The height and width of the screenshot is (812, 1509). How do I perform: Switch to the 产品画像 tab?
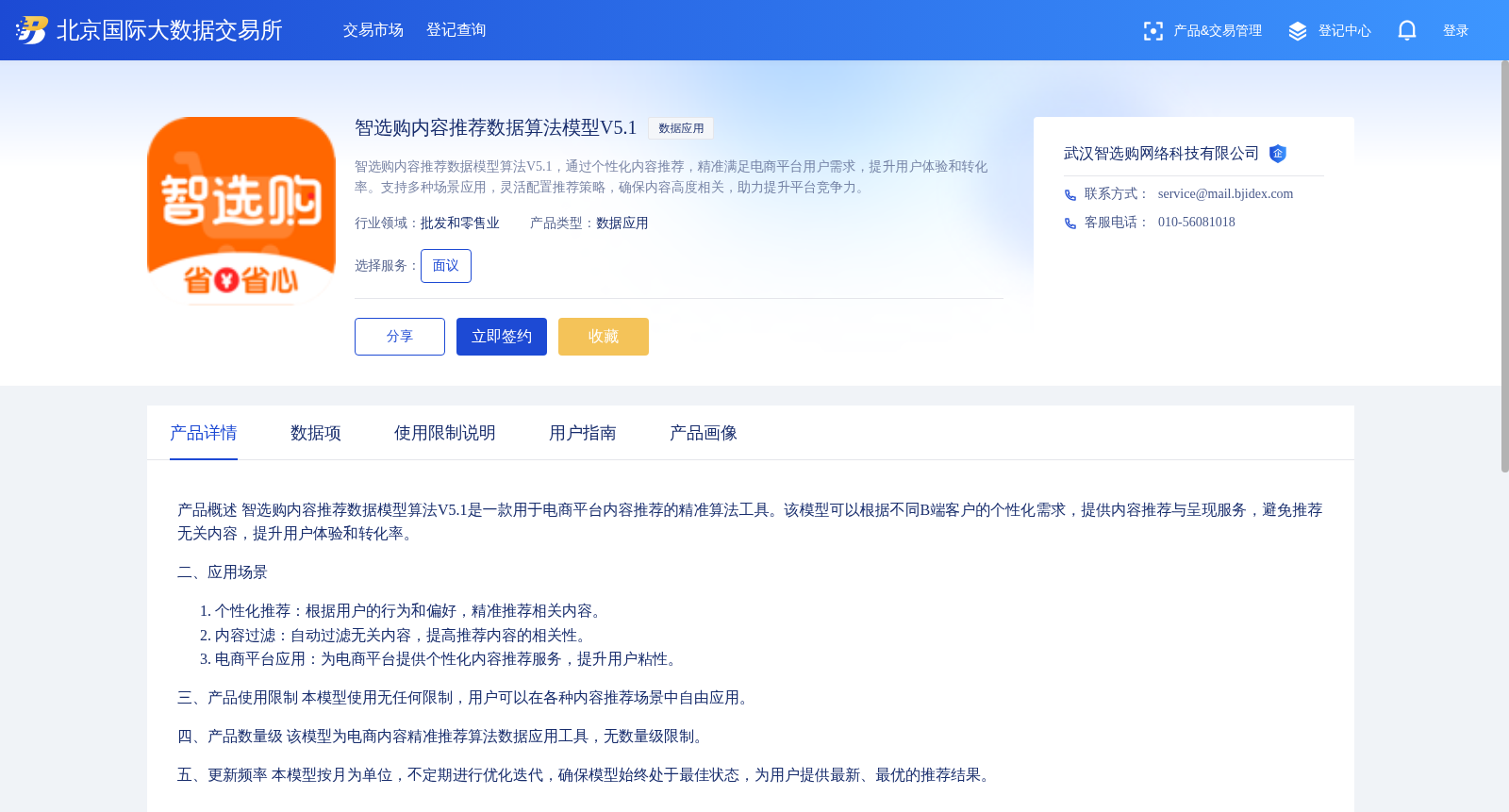point(704,433)
